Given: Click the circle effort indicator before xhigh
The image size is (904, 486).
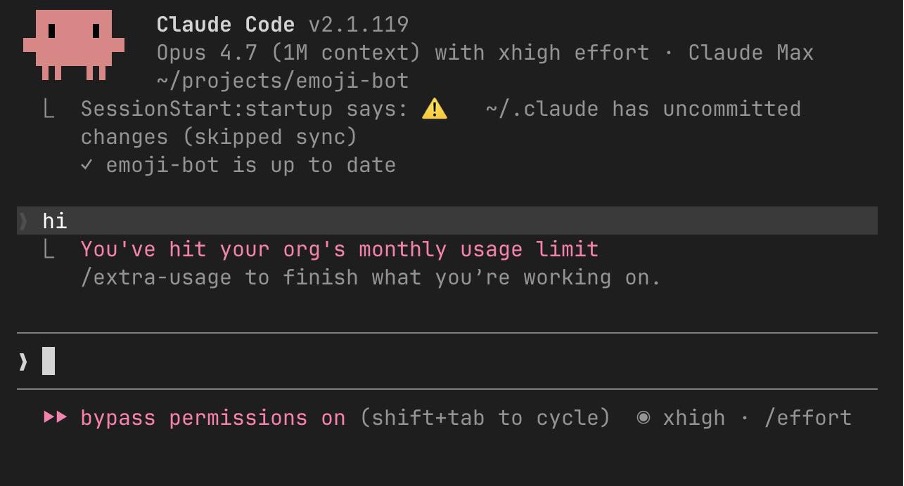Looking at the screenshot, I should [643, 417].
